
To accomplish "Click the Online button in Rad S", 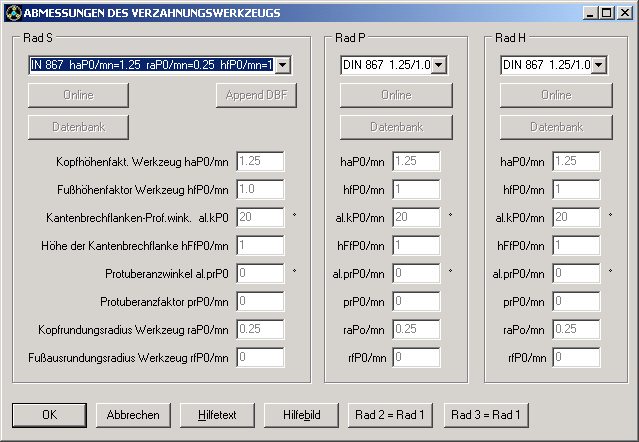I will [78, 95].
